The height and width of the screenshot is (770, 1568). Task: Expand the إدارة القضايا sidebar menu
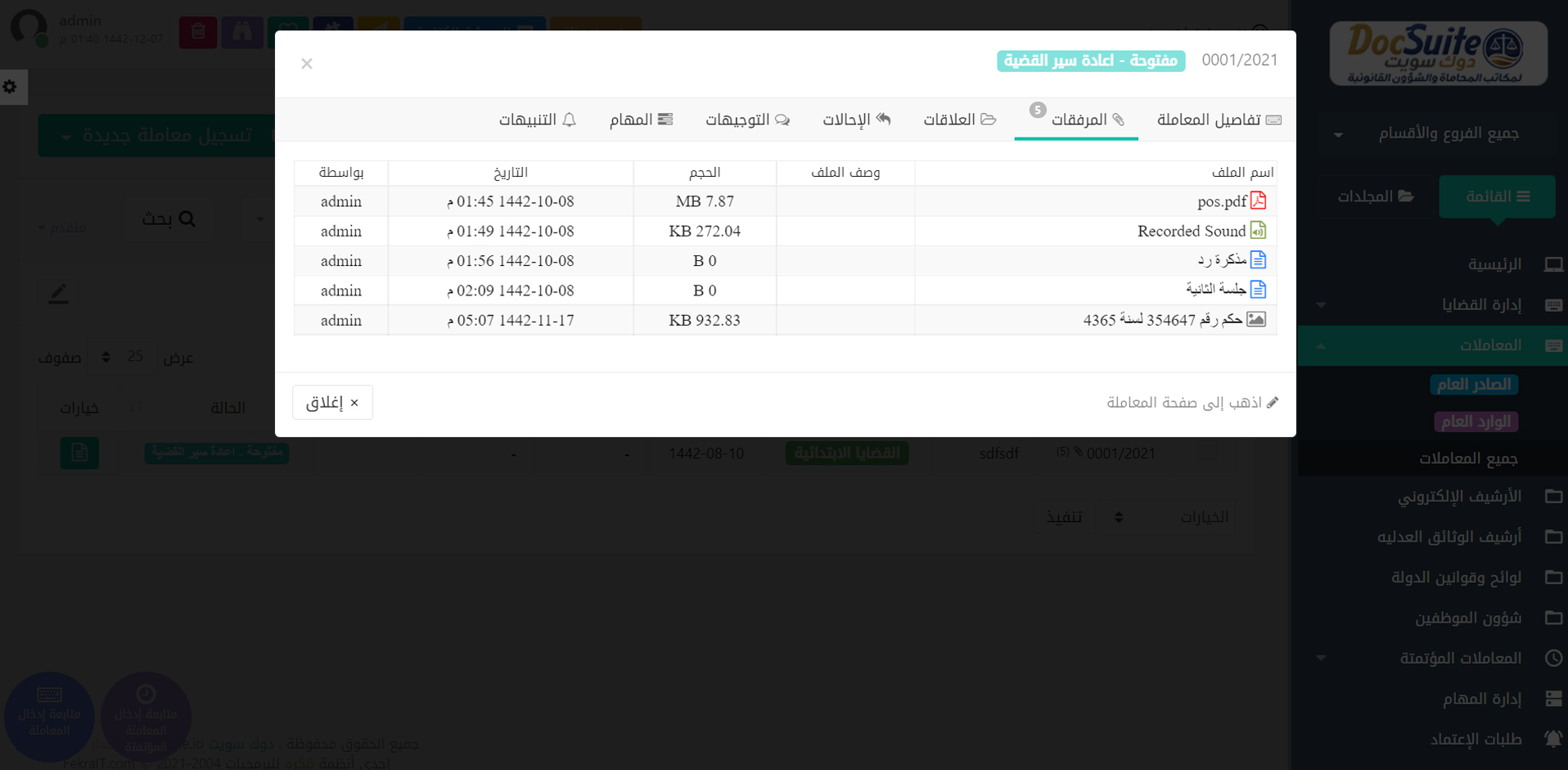click(x=1481, y=304)
